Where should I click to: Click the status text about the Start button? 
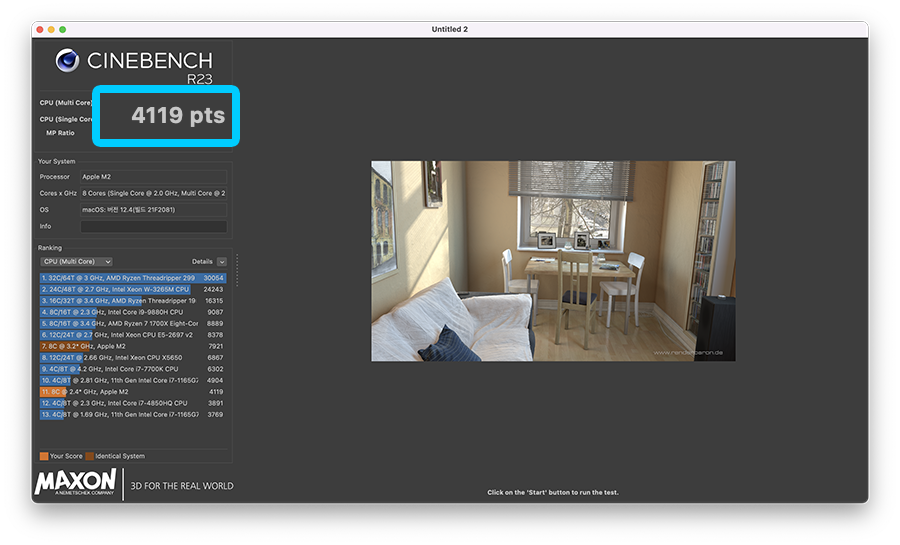point(553,492)
